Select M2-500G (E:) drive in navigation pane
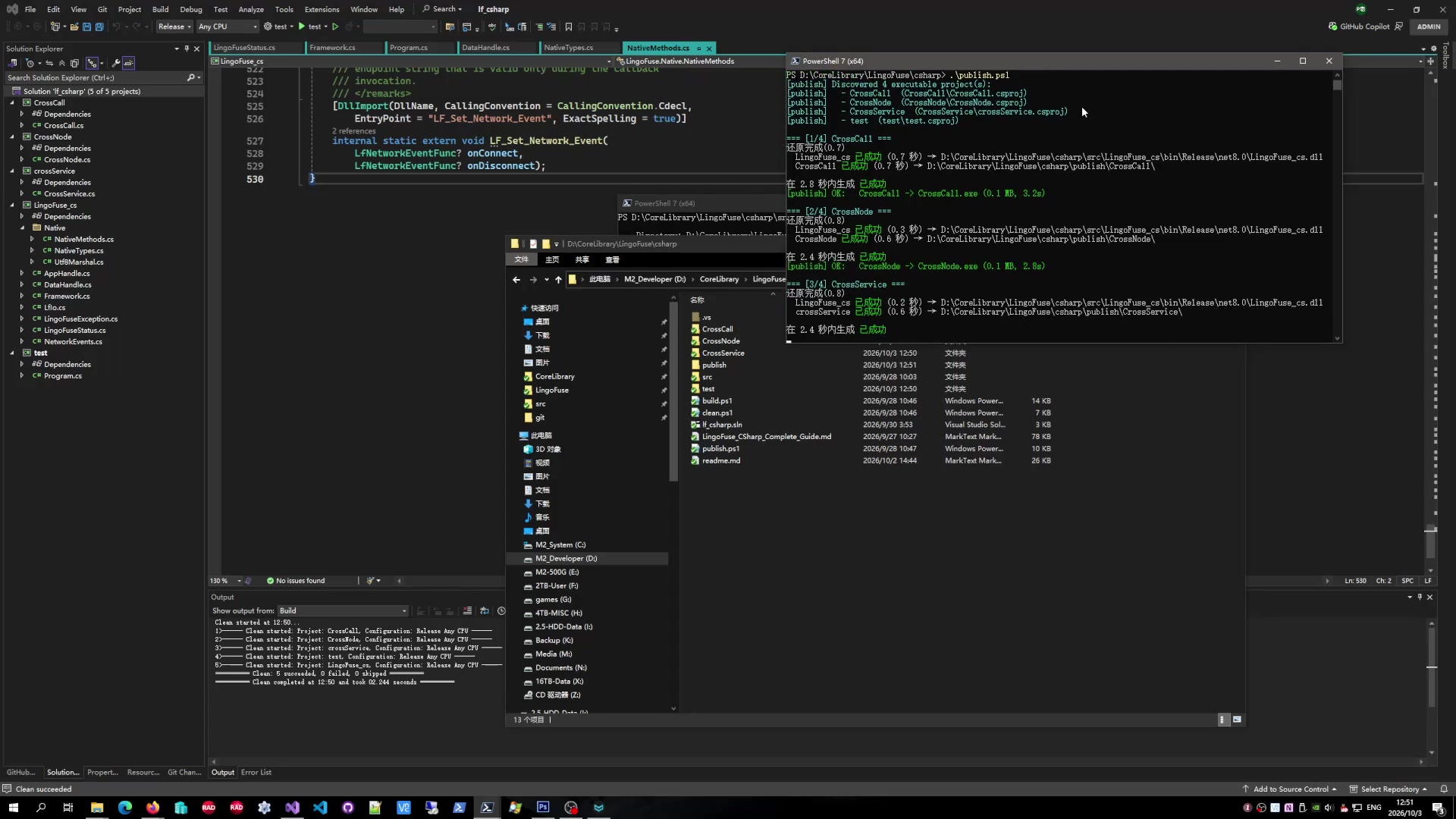Screen dimensions: 1456x819 pyautogui.click(x=557, y=573)
